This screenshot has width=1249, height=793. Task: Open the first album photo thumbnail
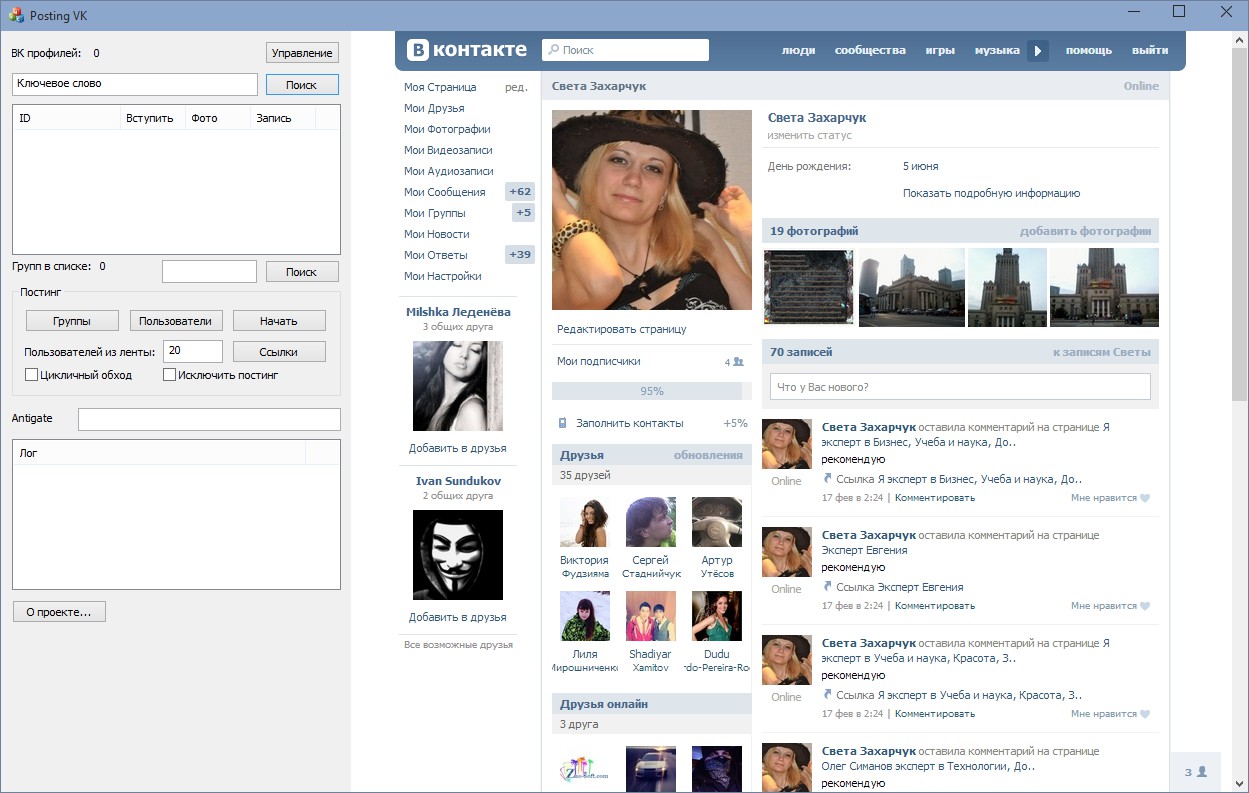pyautogui.click(x=808, y=288)
